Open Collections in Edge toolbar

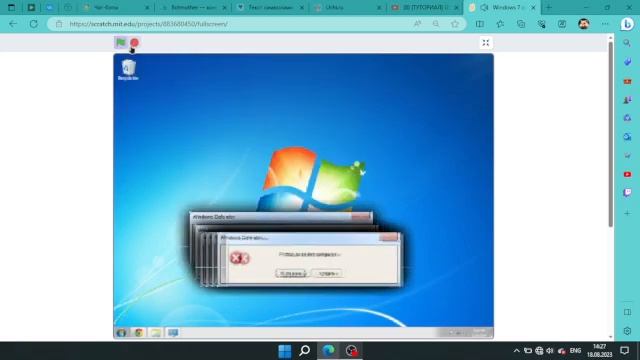tap(521, 24)
